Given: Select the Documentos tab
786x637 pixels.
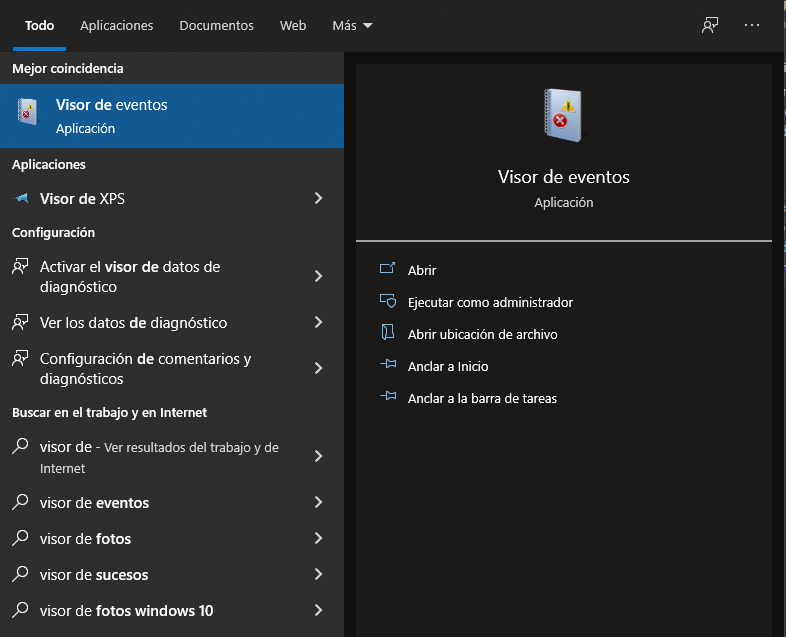Looking at the screenshot, I should pos(216,25).
